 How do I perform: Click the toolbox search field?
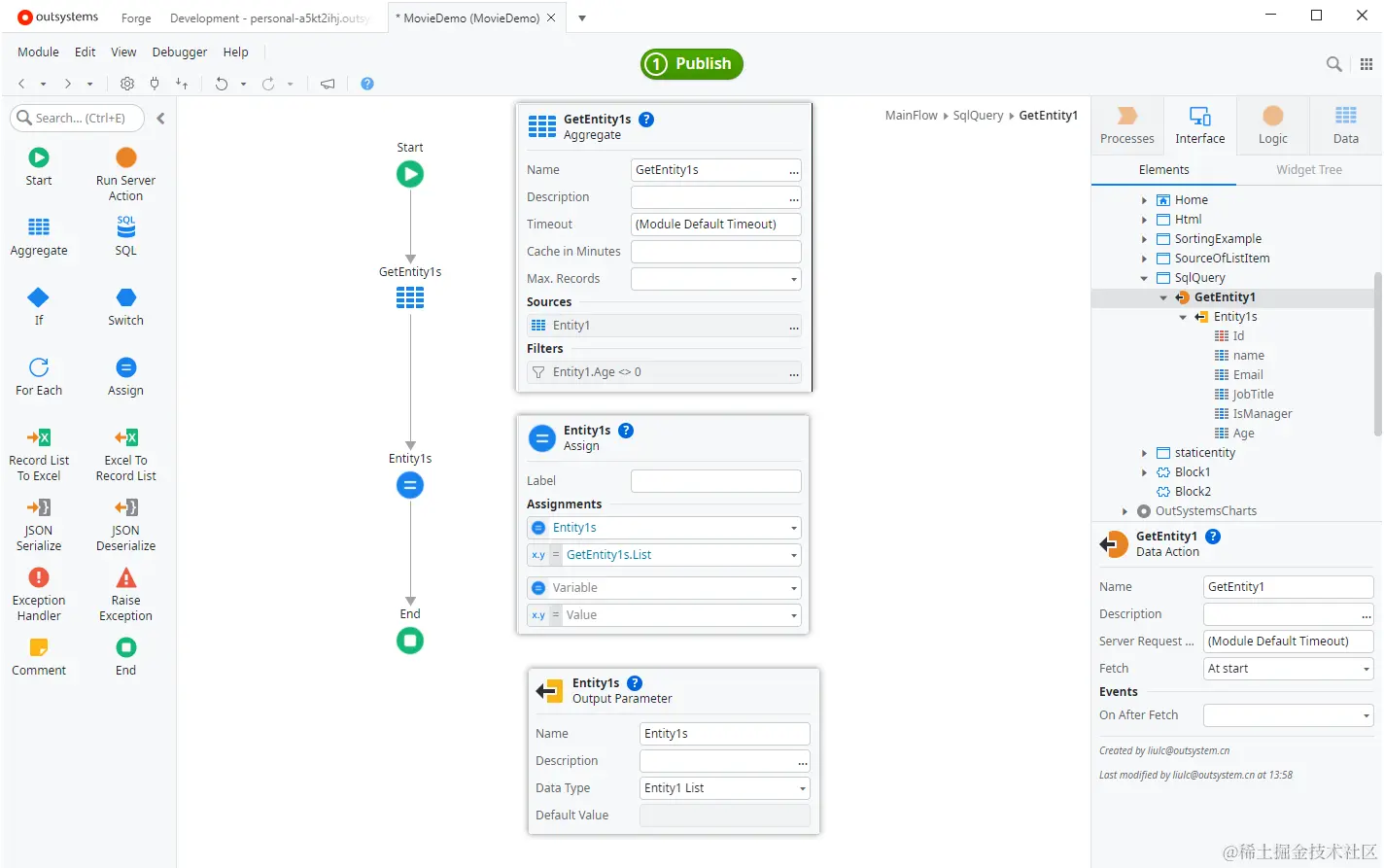tap(78, 119)
